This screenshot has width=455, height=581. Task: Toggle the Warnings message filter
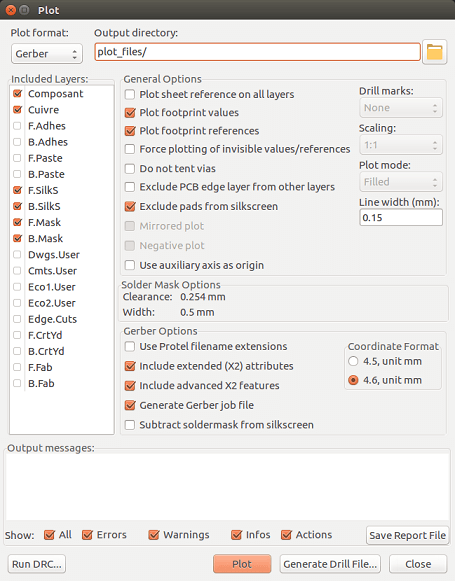click(153, 535)
